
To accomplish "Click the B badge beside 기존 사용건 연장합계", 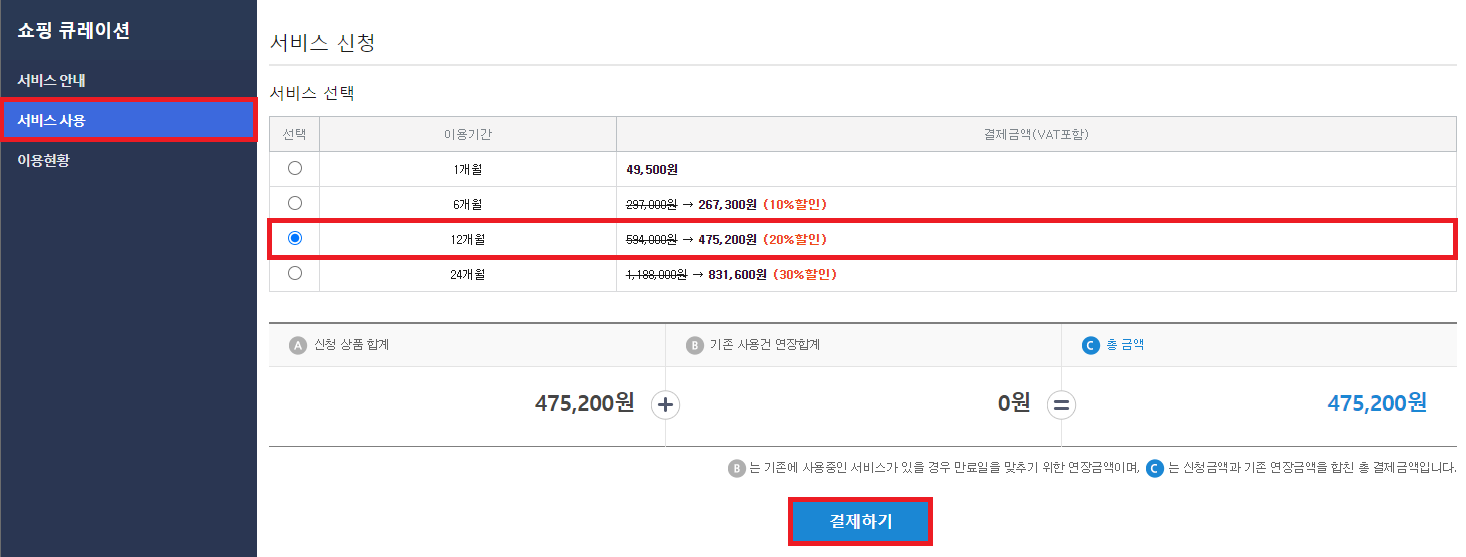I will pyautogui.click(x=695, y=345).
